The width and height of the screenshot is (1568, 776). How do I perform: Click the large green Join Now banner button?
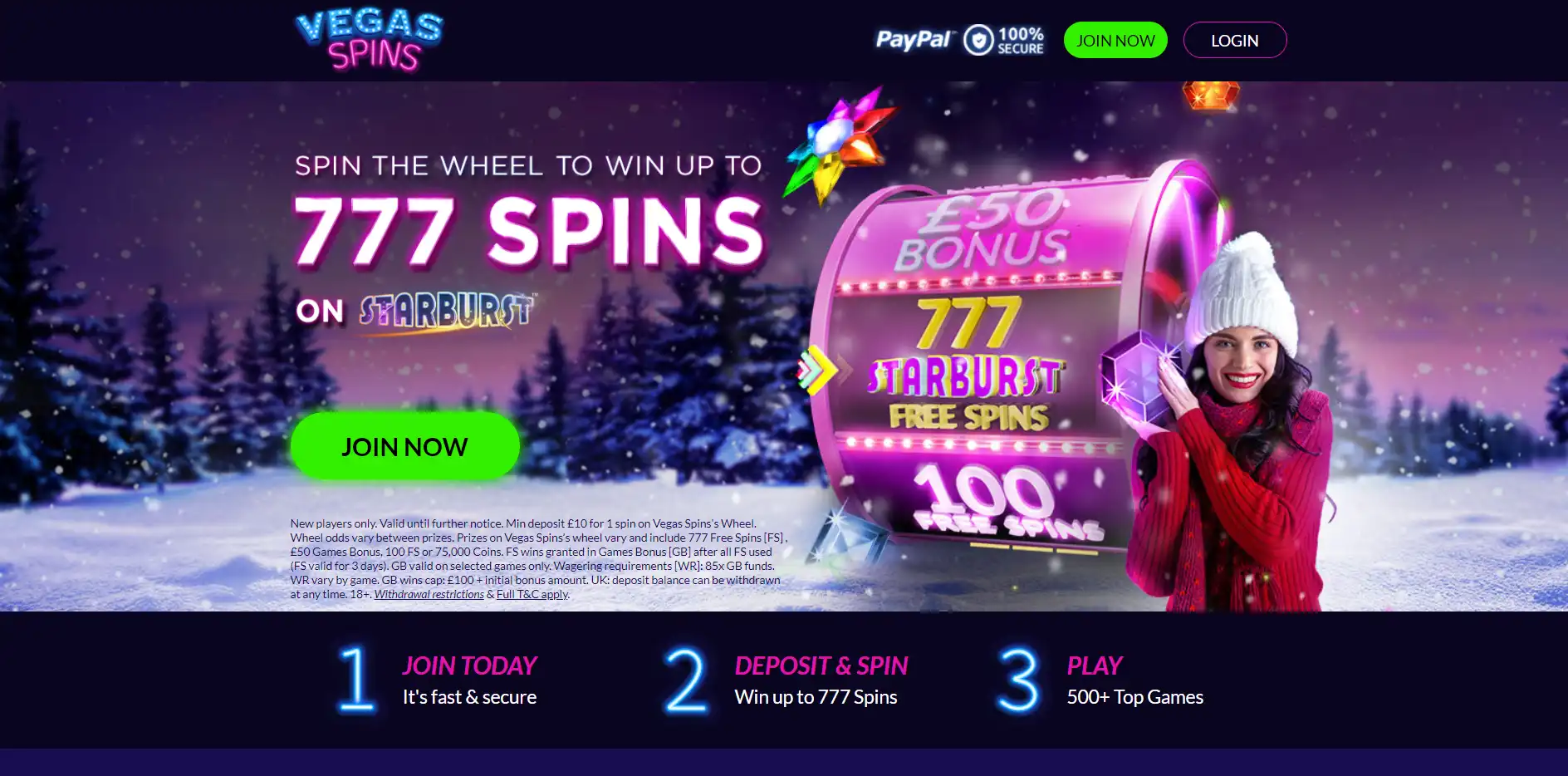[x=405, y=446]
